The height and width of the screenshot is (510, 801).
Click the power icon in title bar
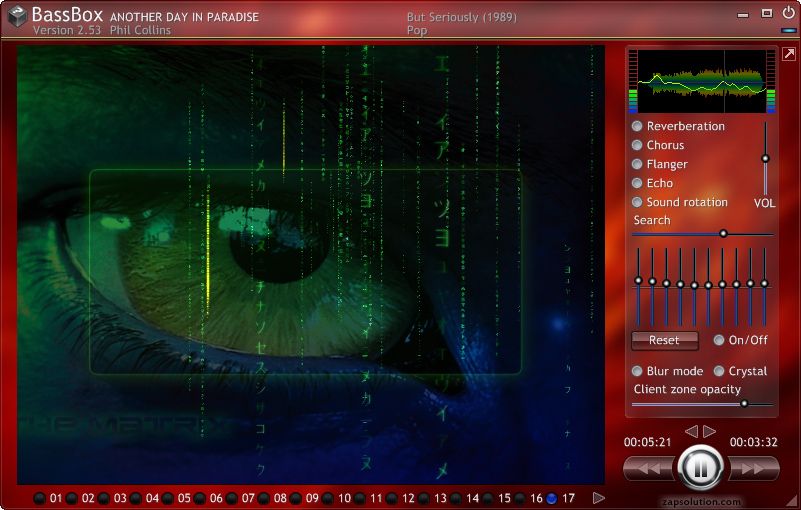tap(788, 13)
